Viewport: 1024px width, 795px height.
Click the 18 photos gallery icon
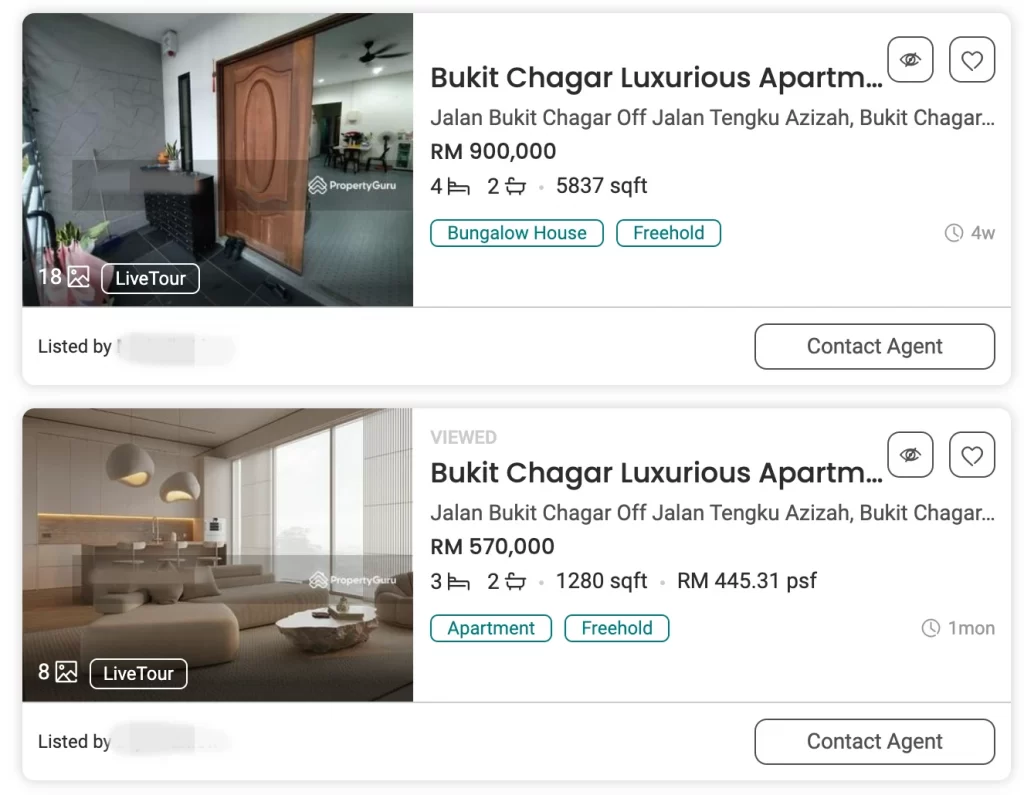pyautogui.click(x=79, y=277)
